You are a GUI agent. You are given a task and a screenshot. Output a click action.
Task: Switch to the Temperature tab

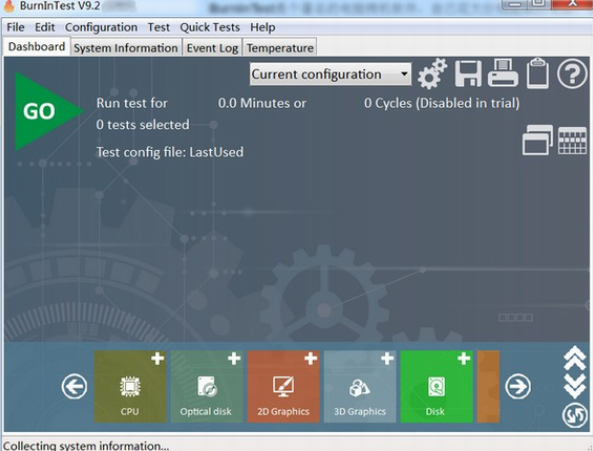(280, 48)
